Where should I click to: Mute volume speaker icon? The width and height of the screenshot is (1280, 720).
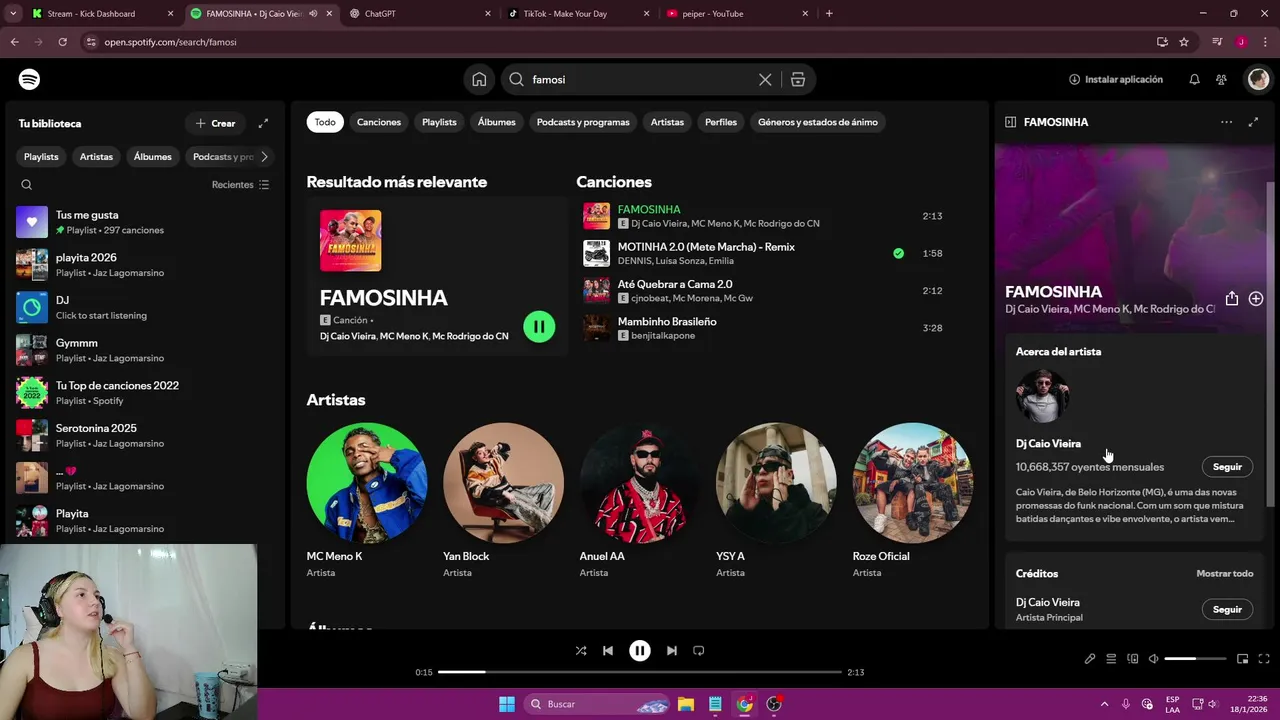pyautogui.click(x=1153, y=659)
